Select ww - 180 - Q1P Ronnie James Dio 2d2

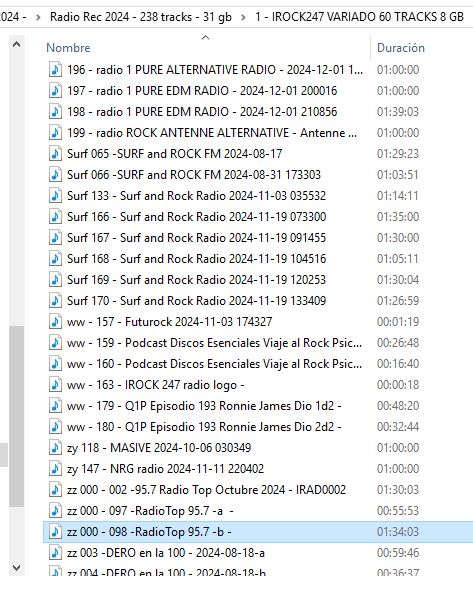[204, 427]
